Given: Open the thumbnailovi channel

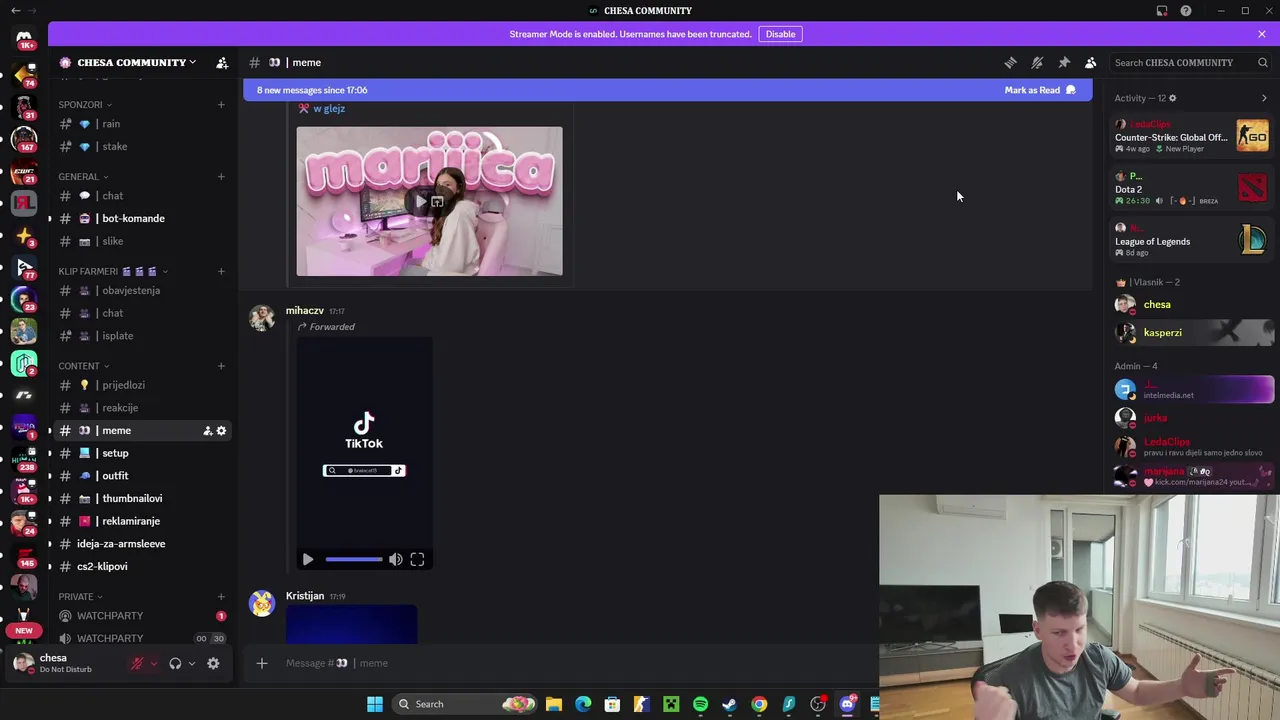Looking at the screenshot, I should 143,498.
